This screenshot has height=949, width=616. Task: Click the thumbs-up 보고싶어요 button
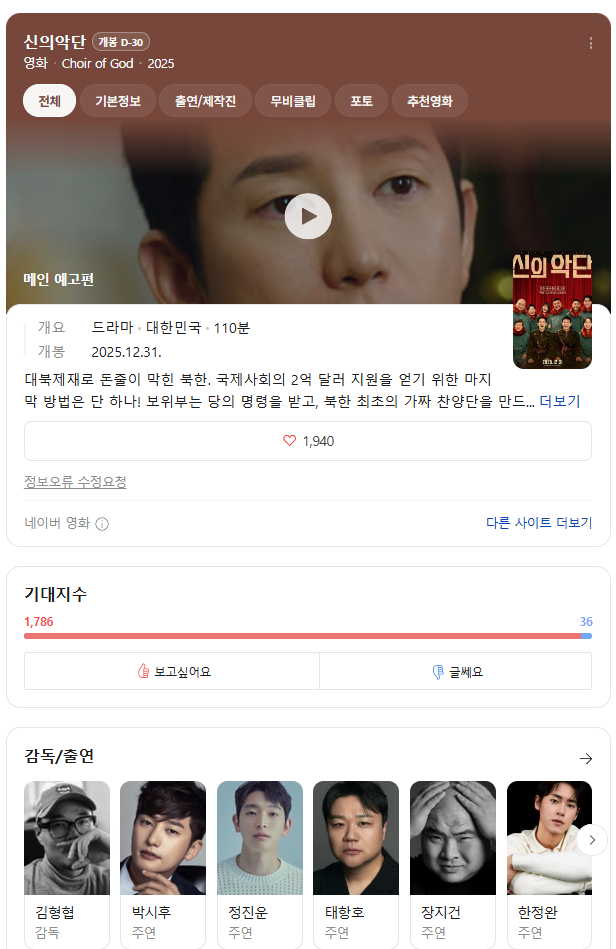172,671
